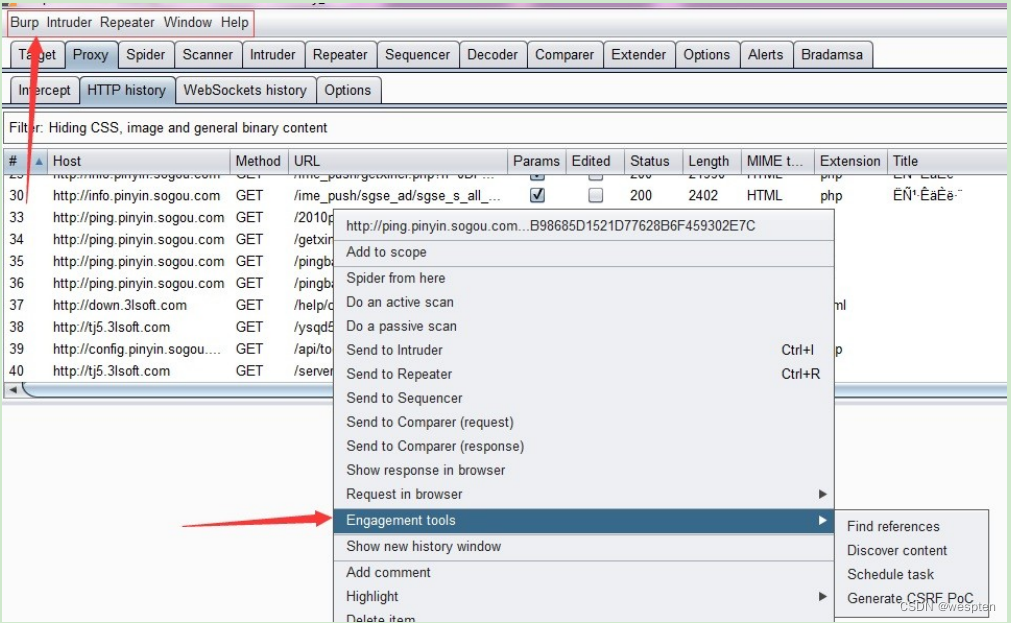The width and height of the screenshot is (1011, 623).
Task: Open the Intruder menu in menu bar
Action: pos(69,23)
